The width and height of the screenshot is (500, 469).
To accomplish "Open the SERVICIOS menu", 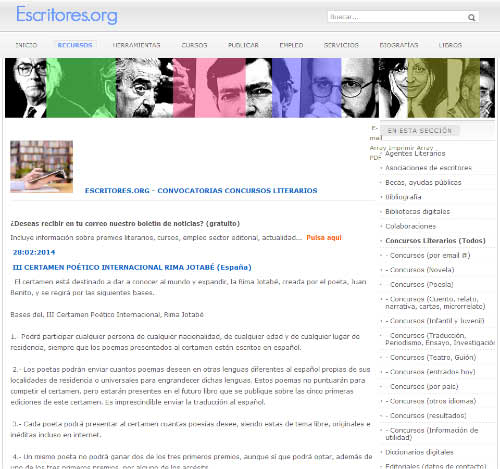I will pos(341,45).
